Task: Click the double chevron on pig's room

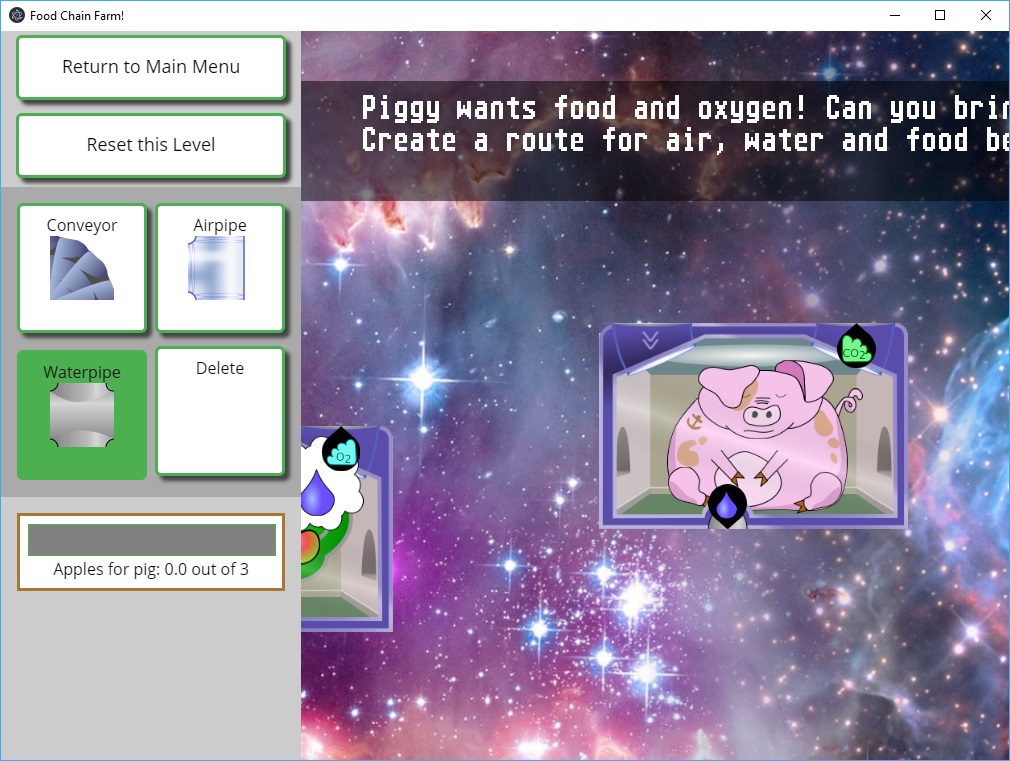Action: pos(650,340)
